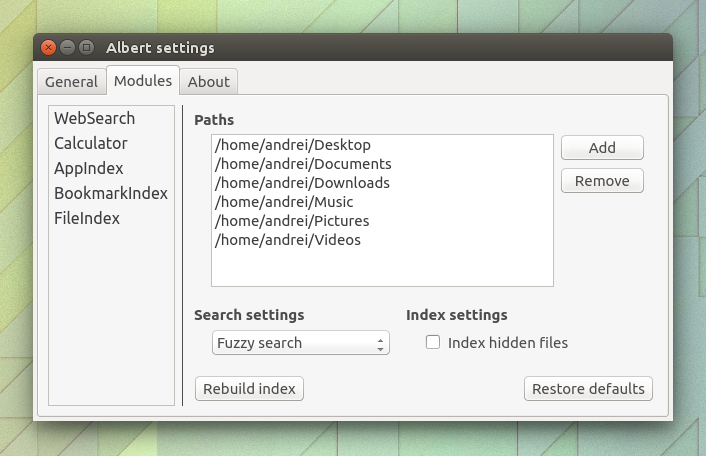
Task: Highlight the /home/andrei/Downloads path
Action: coord(302,183)
